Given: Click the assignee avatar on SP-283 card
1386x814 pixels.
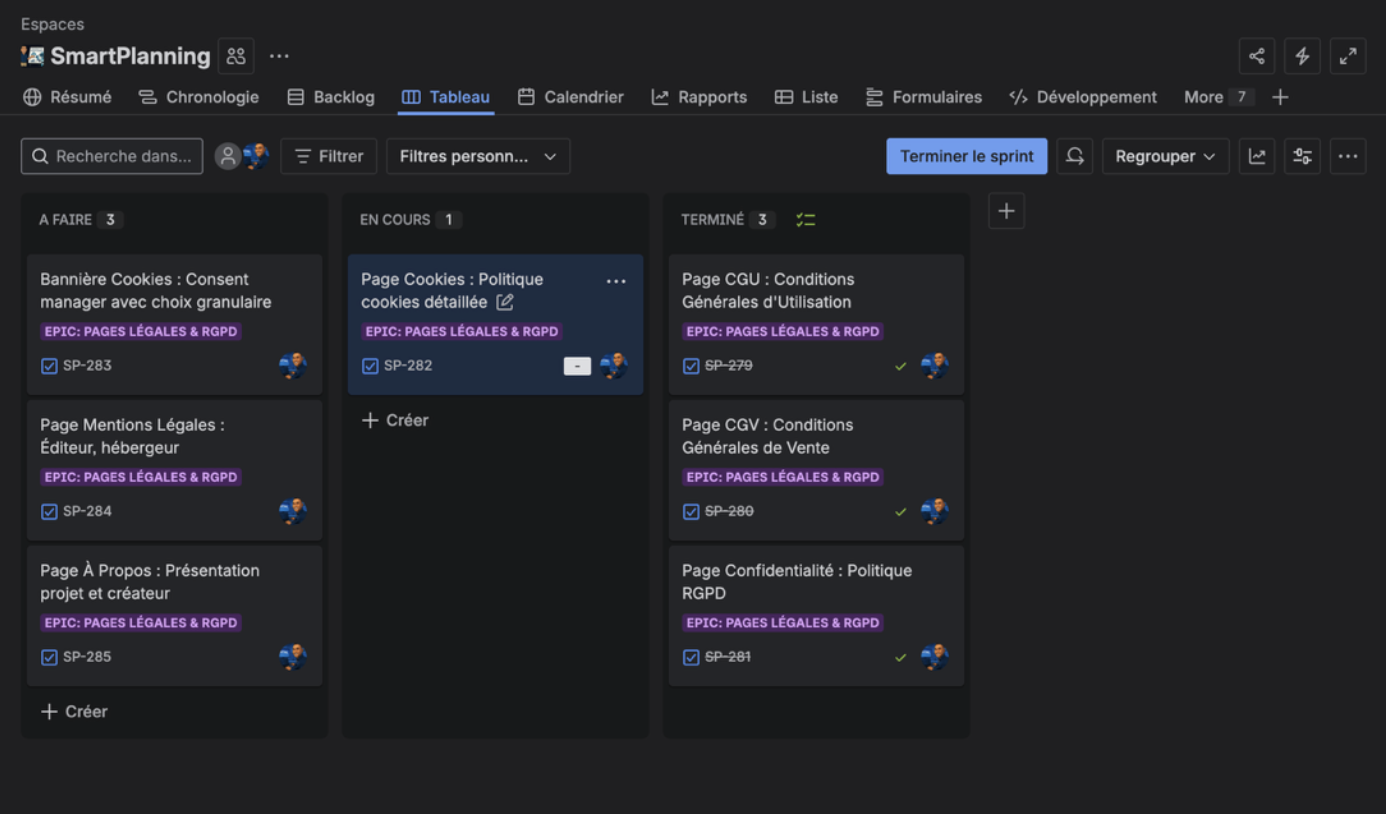Looking at the screenshot, I should coord(293,366).
